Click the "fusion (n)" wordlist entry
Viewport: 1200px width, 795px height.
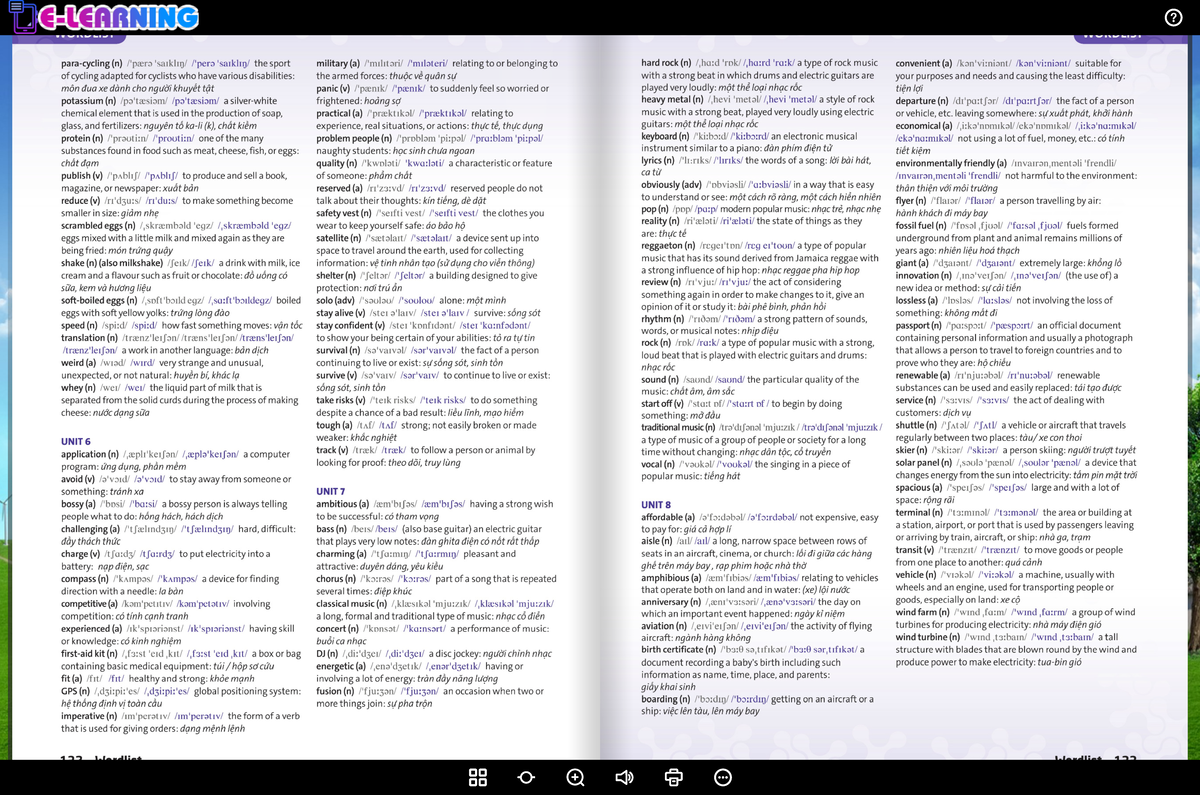pyautogui.click(x=336, y=691)
